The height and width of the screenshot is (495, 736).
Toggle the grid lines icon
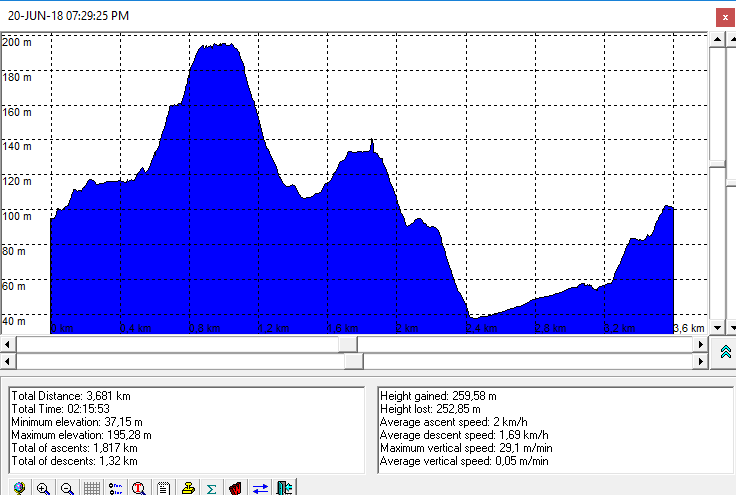coord(91,488)
